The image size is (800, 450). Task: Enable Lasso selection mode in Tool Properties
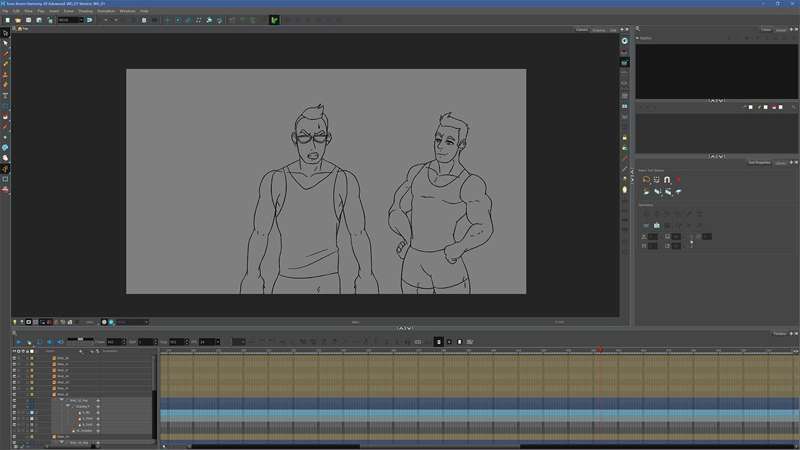click(x=646, y=180)
